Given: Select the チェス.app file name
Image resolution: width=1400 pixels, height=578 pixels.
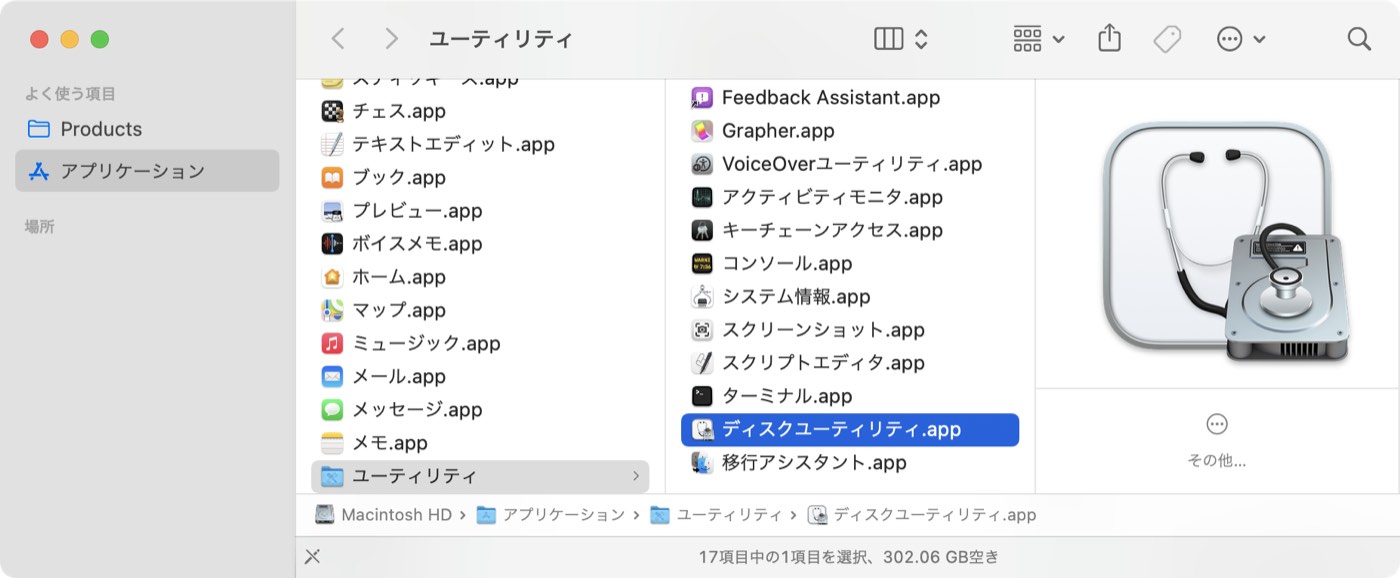Looking at the screenshot, I should tap(399, 111).
